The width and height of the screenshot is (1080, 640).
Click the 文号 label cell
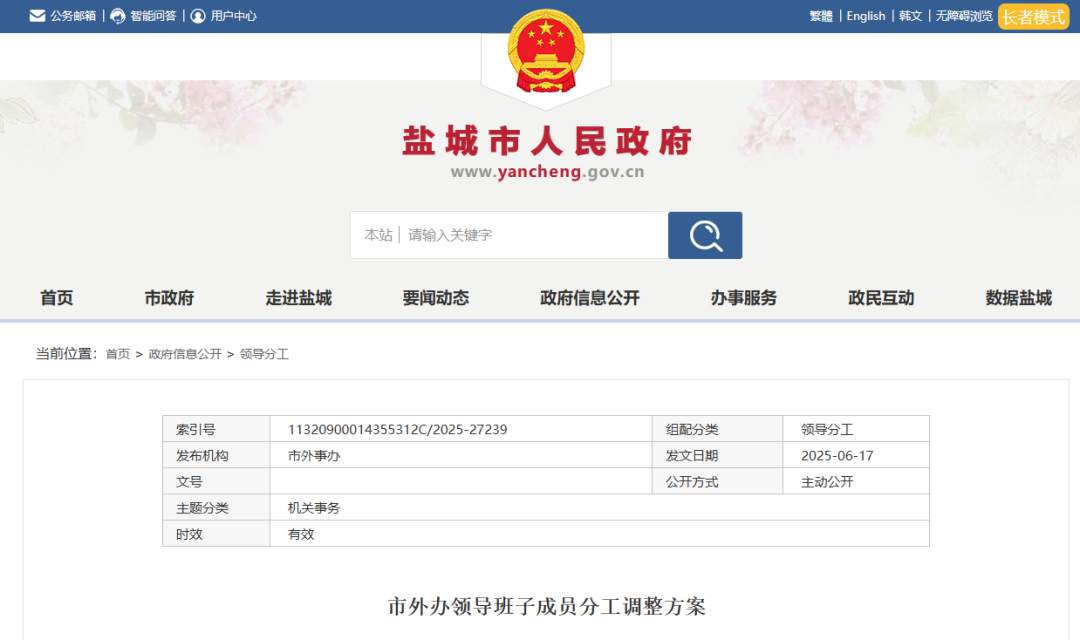[216, 482]
